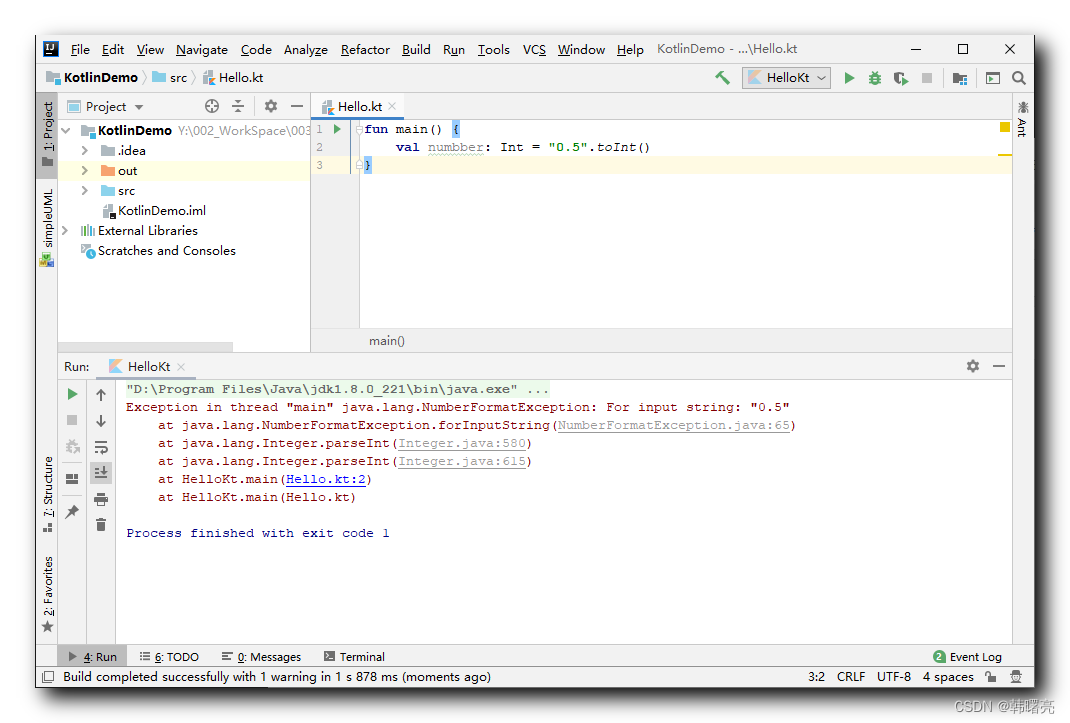Run with Coverage icon in toolbar

901,78
